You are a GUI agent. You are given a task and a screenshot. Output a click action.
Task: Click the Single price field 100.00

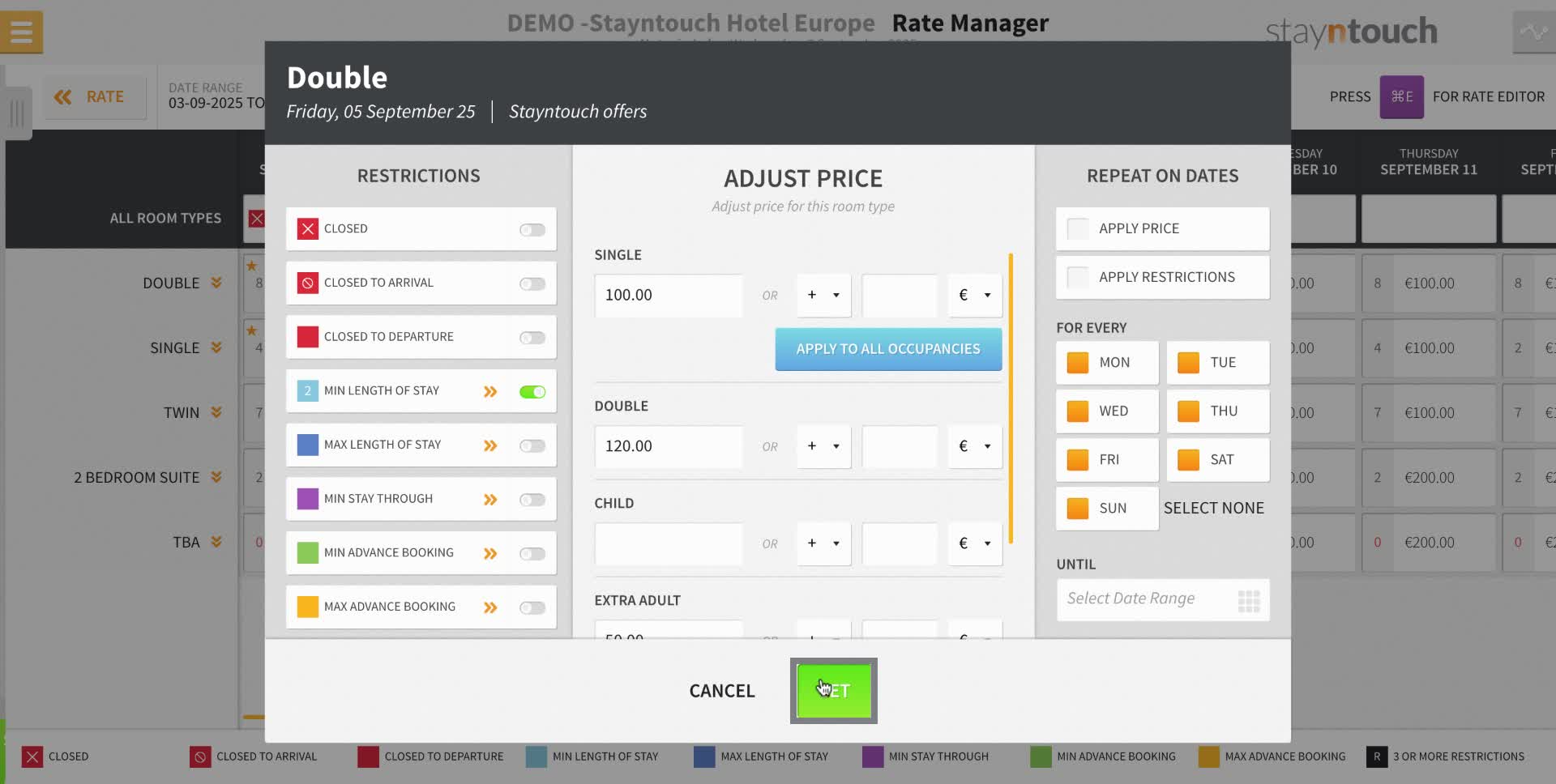tap(668, 296)
